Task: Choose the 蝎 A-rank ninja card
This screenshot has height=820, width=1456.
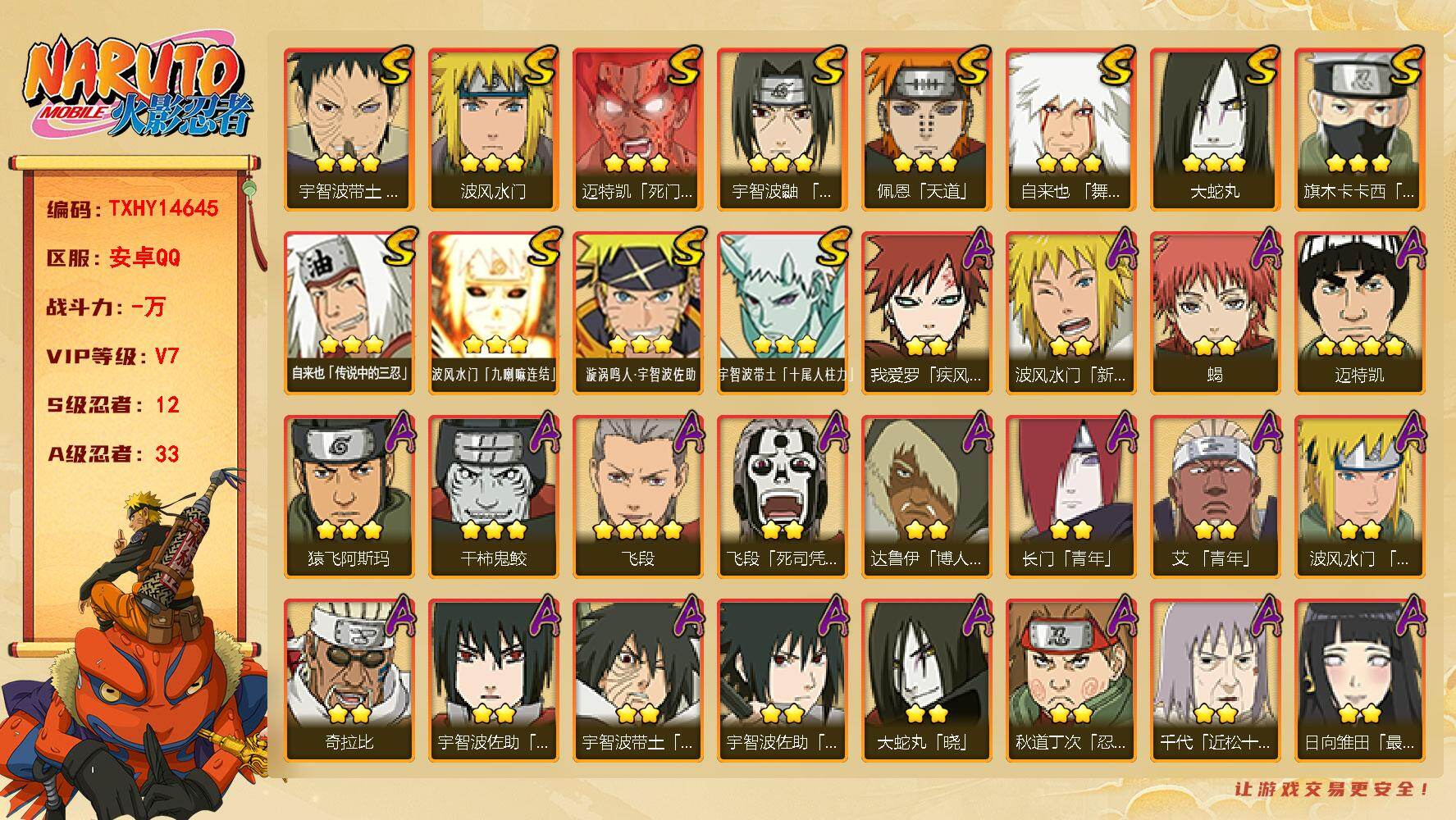Action: [1215, 312]
